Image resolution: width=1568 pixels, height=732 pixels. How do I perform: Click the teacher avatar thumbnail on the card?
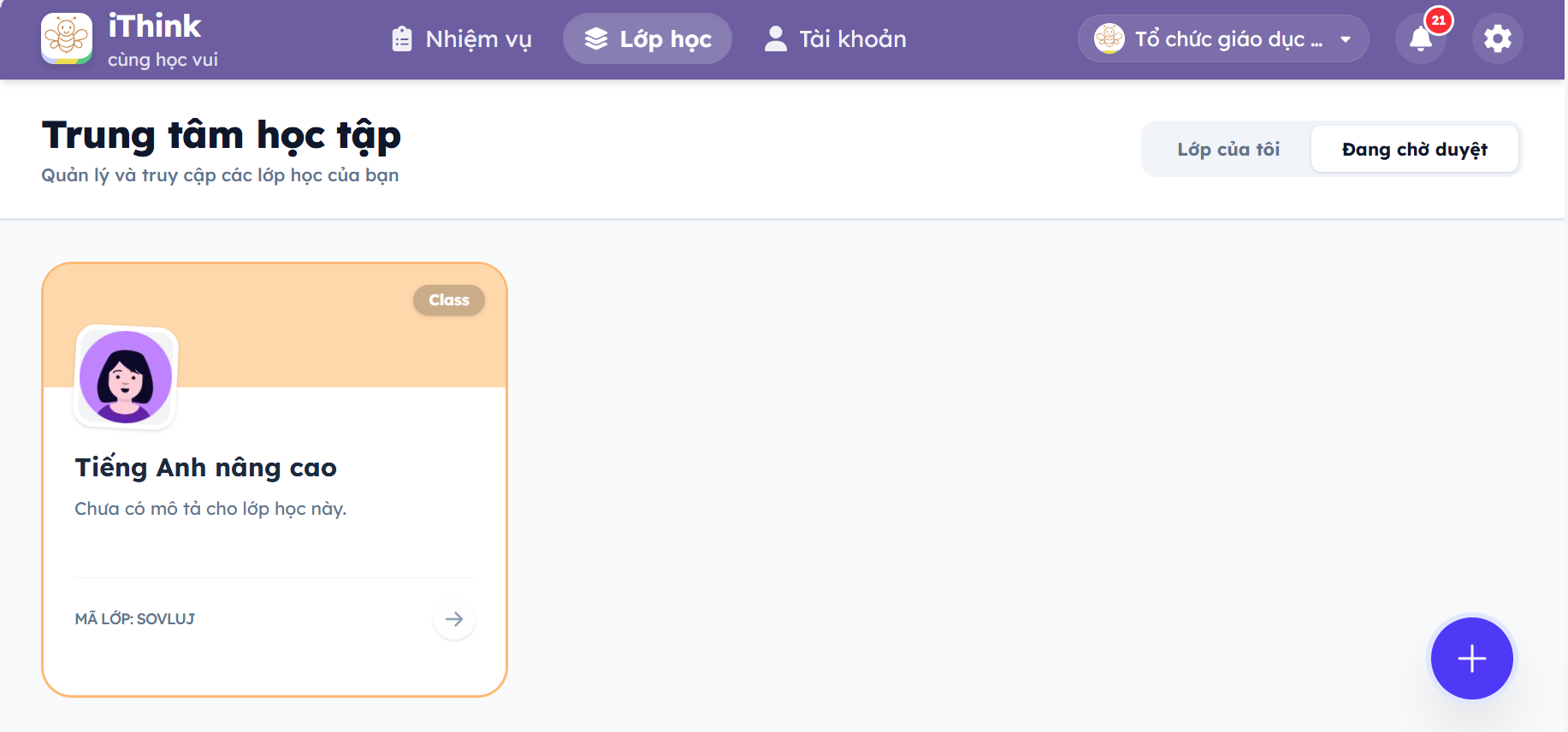point(126,378)
